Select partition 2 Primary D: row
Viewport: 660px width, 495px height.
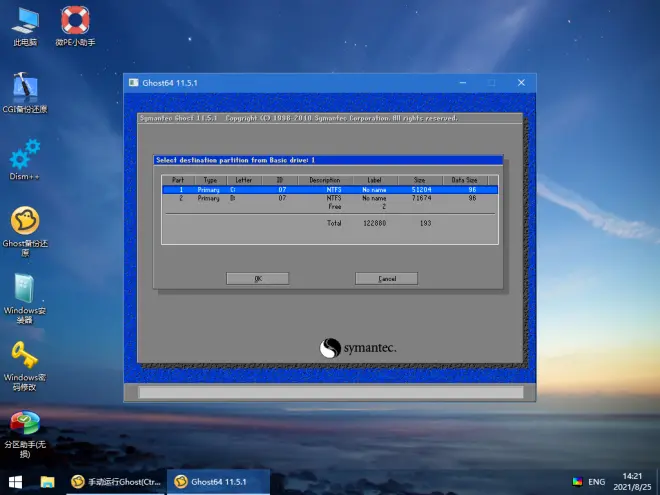[x=330, y=198]
